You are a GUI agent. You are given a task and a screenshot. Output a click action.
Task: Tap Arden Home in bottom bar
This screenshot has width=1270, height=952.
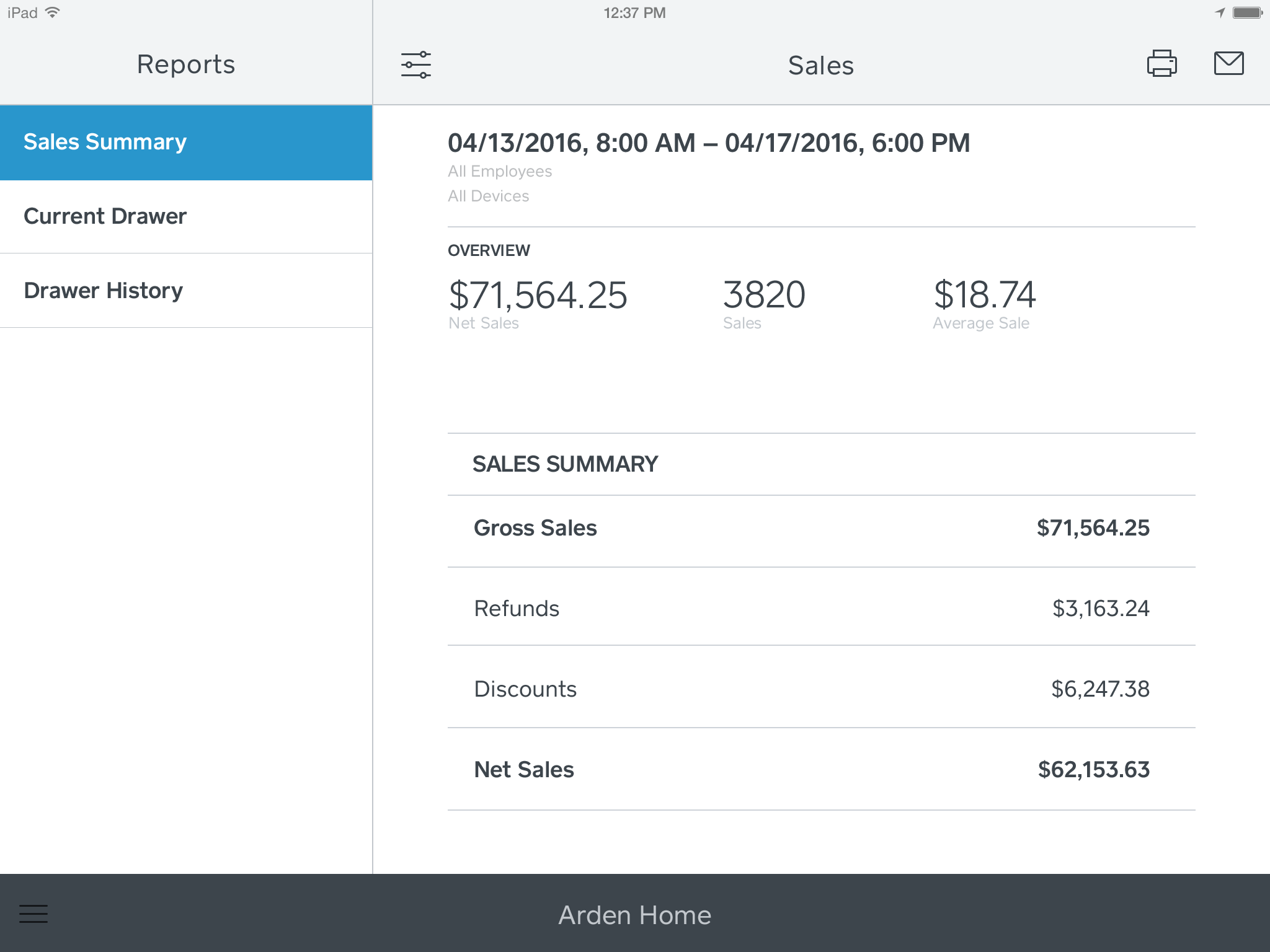[x=634, y=915]
